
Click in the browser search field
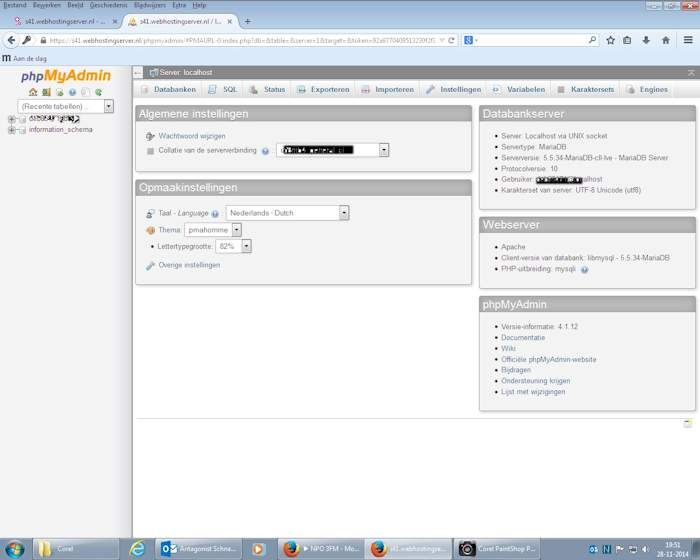[x=533, y=40]
